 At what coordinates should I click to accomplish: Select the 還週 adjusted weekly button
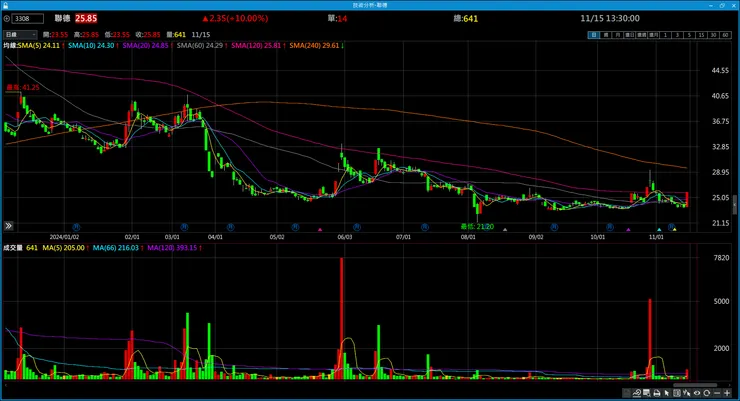pos(641,35)
